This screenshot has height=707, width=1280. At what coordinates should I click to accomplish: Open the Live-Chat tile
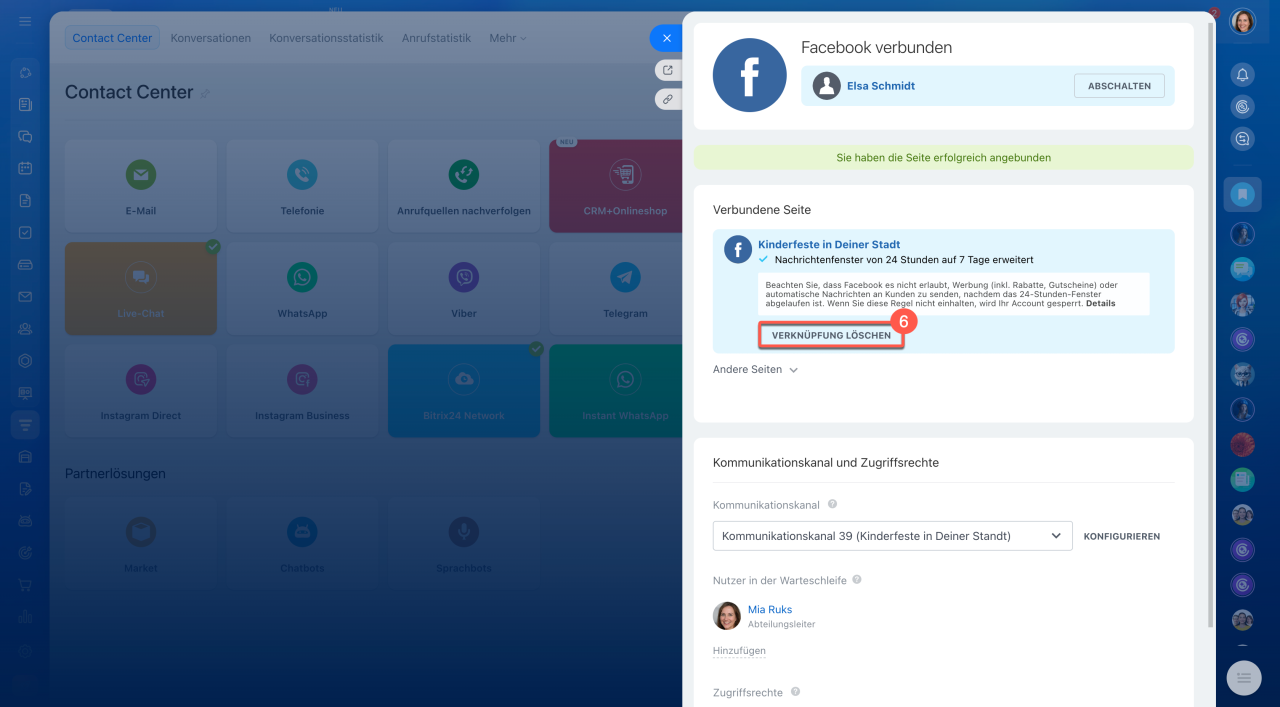click(140, 289)
